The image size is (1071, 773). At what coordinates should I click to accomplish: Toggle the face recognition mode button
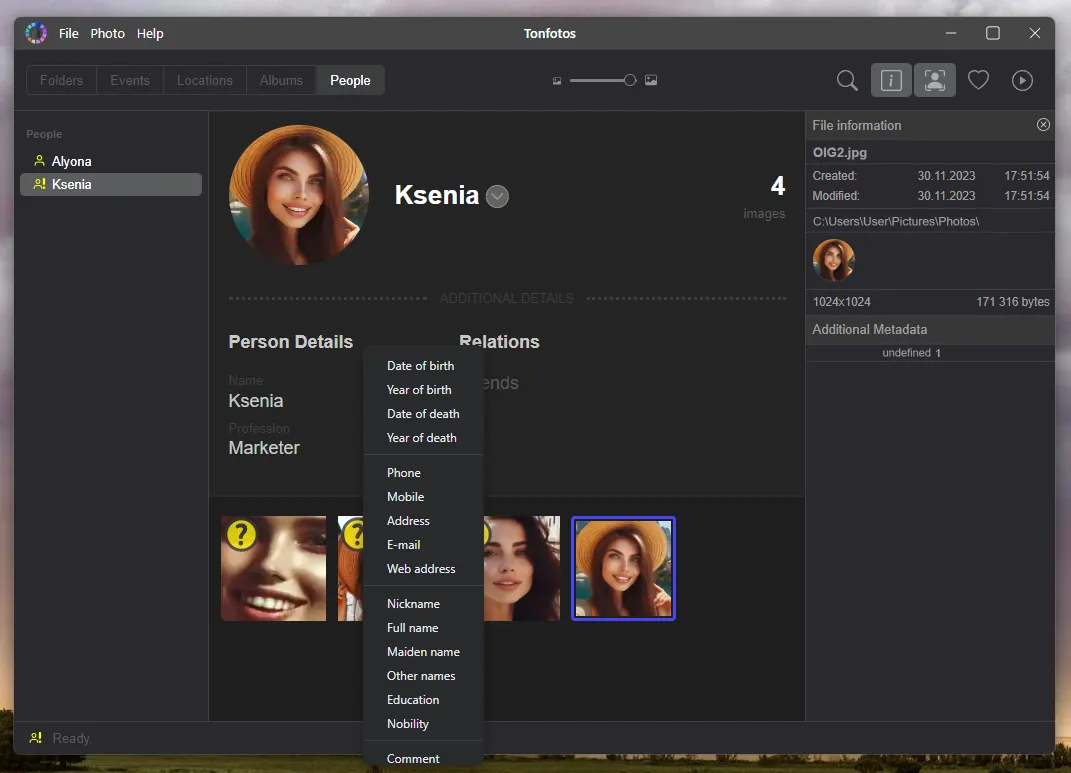(x=934, y=81)
